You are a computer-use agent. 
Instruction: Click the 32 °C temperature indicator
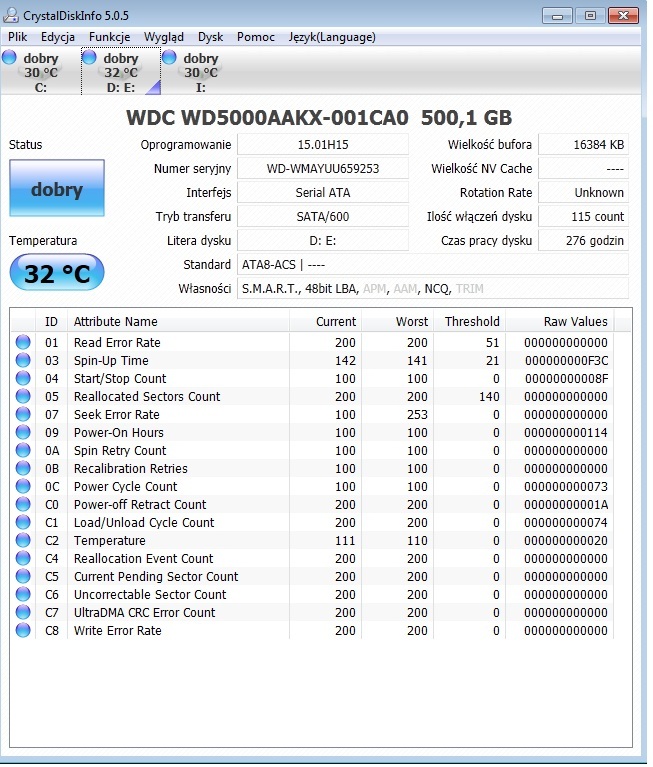coord(57,273)
